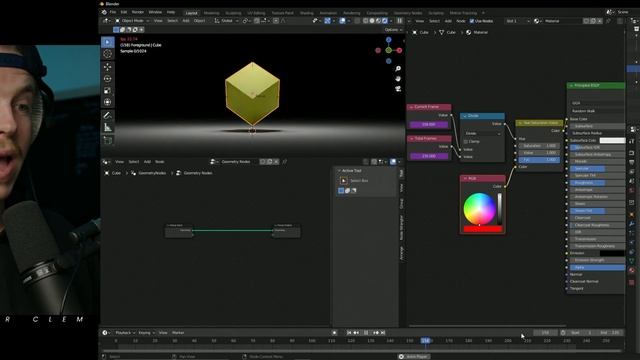Collapse the Principled BSDF node
The height and width of the screenshot is (360, 640).
tap(571, 86)
